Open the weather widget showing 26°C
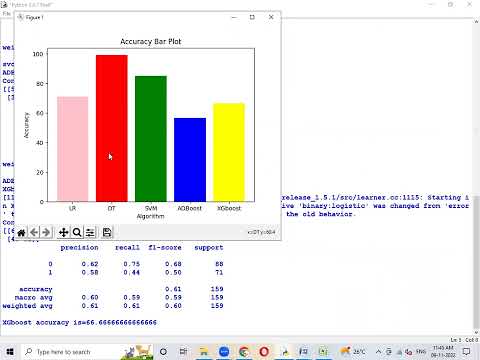The image size is (480, 360). [353, 352]
